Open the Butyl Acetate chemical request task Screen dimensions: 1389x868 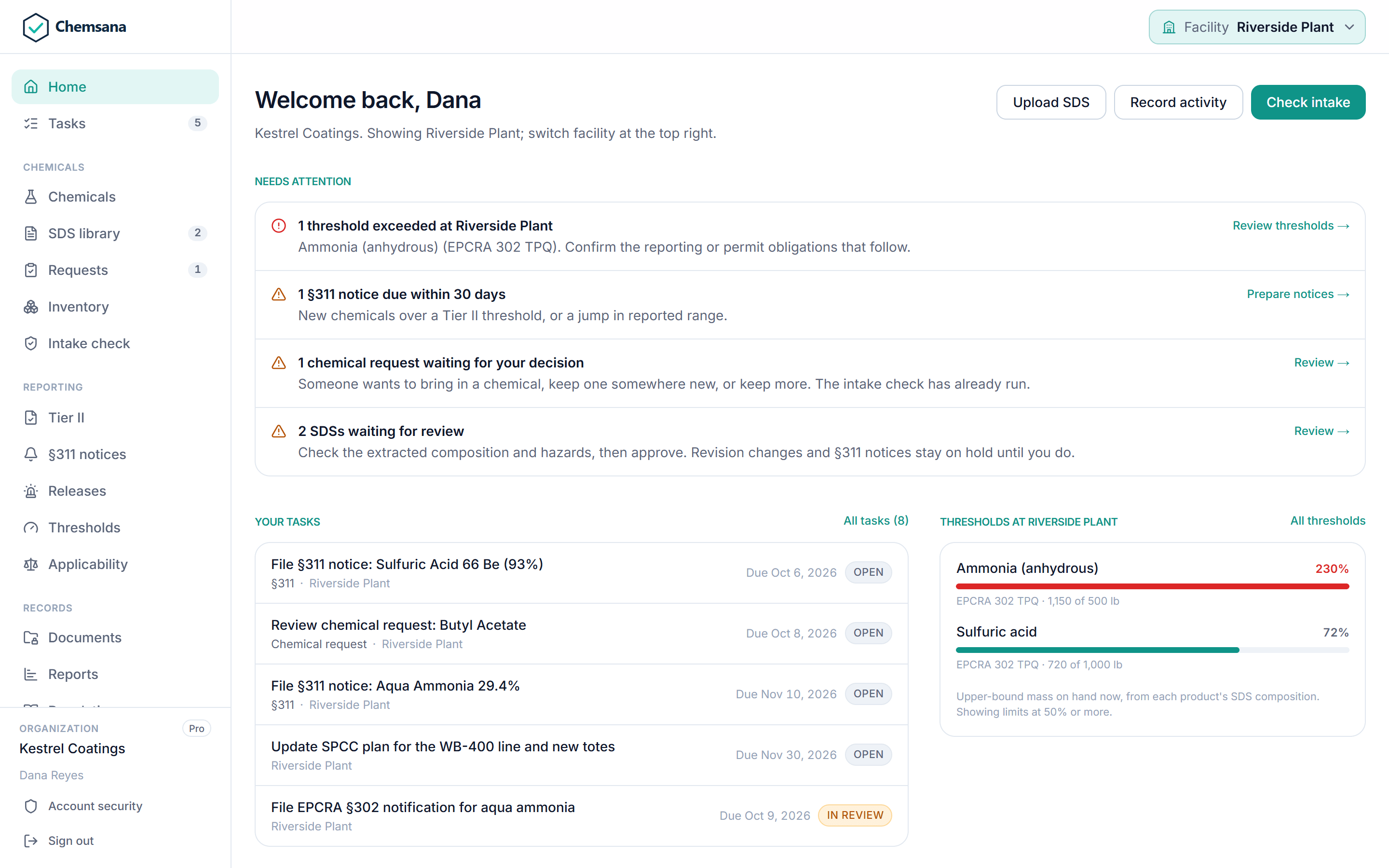pos(582,633)
